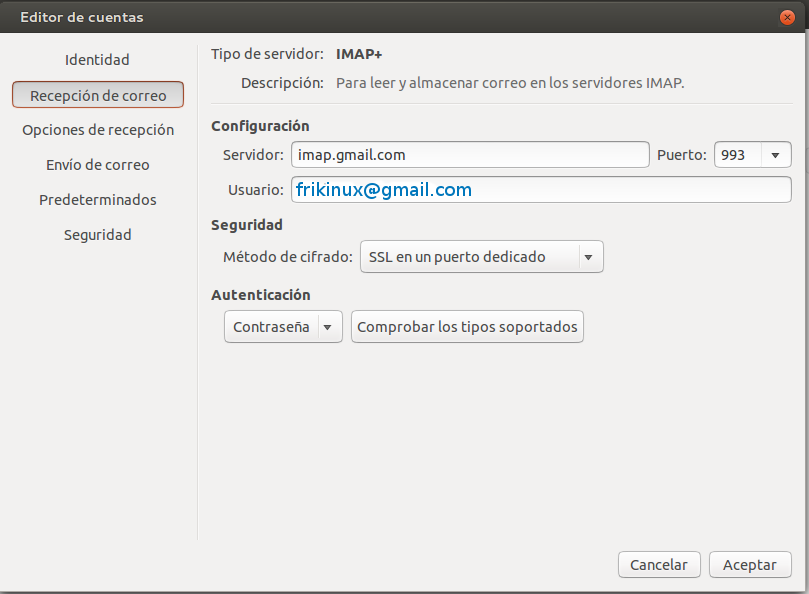Click the Configuración heading
The width and height of the screenshot is (809, 594).
pos(260,126)
